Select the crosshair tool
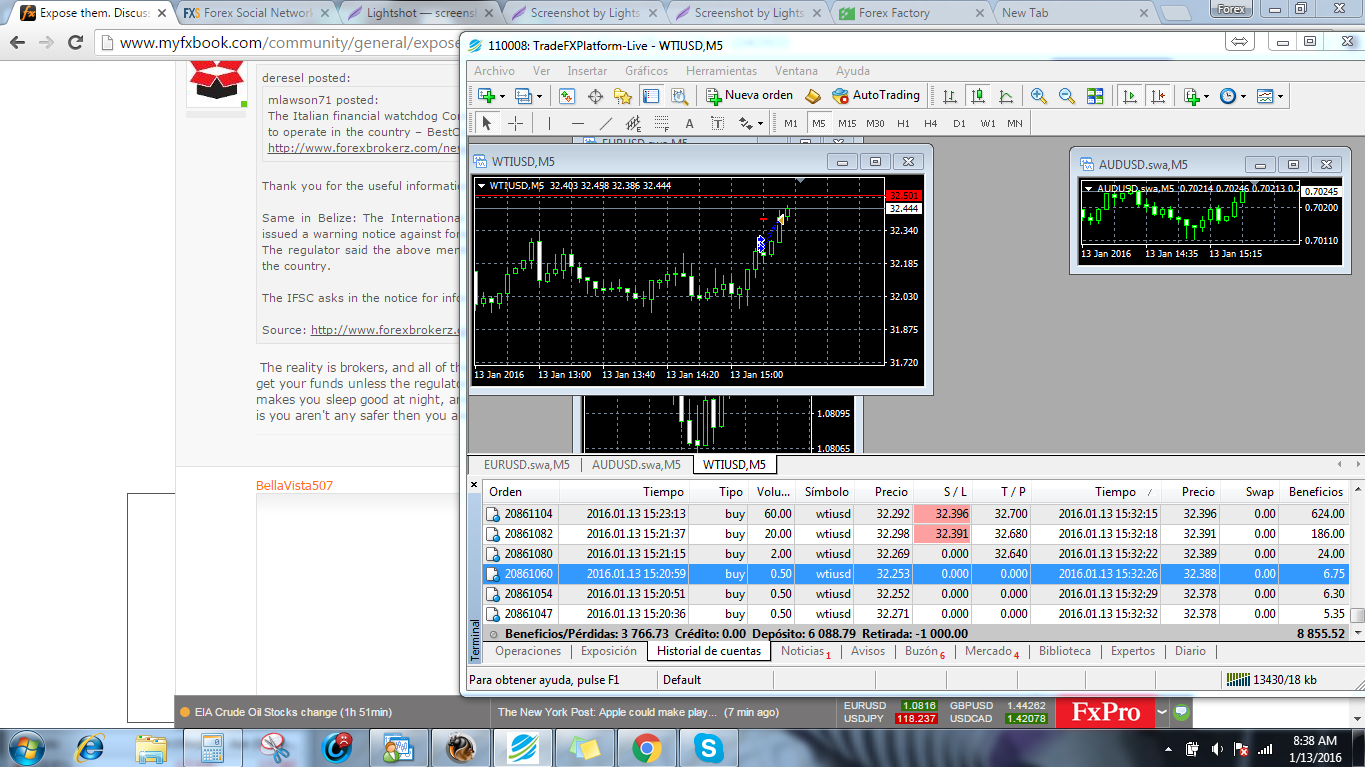Screen dimensions: 1365x767 pyautogui.click(x=515, y=123)
